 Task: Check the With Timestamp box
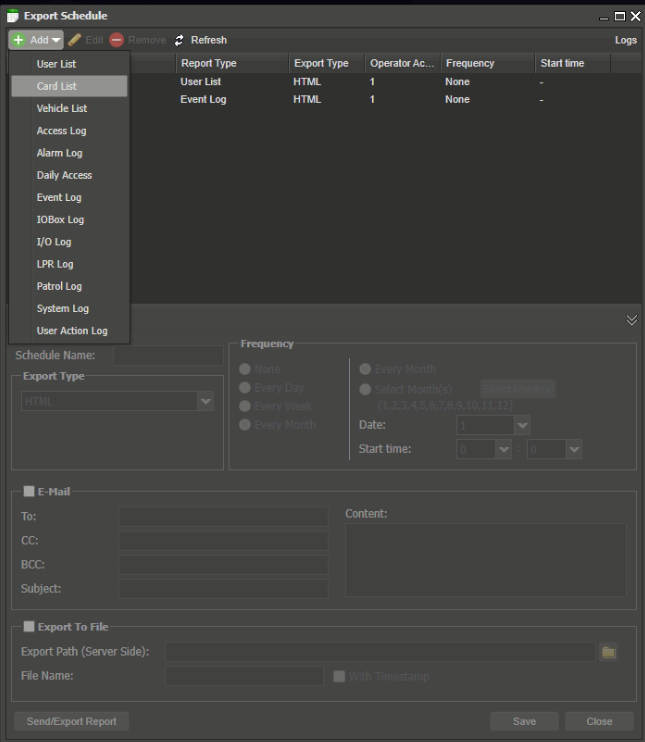point(339,676)
